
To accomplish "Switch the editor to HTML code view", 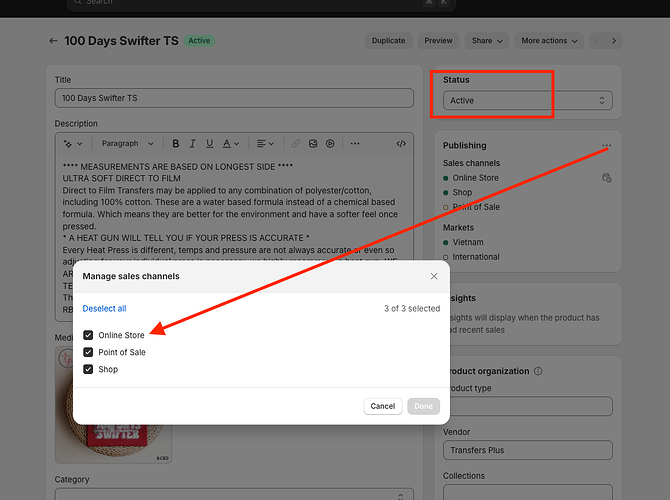I will coord(401,144).
